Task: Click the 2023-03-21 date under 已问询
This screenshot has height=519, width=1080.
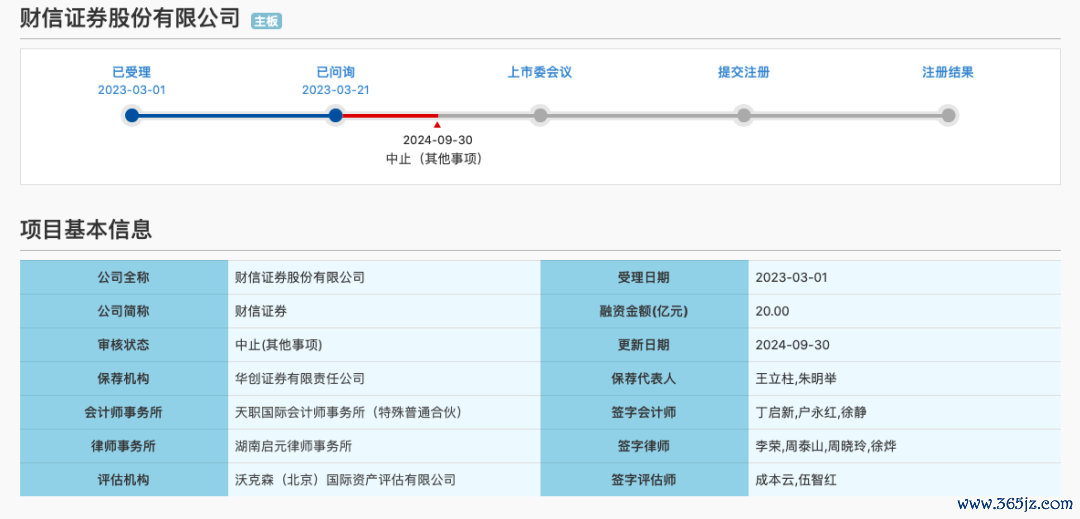Action: (336, 89)
